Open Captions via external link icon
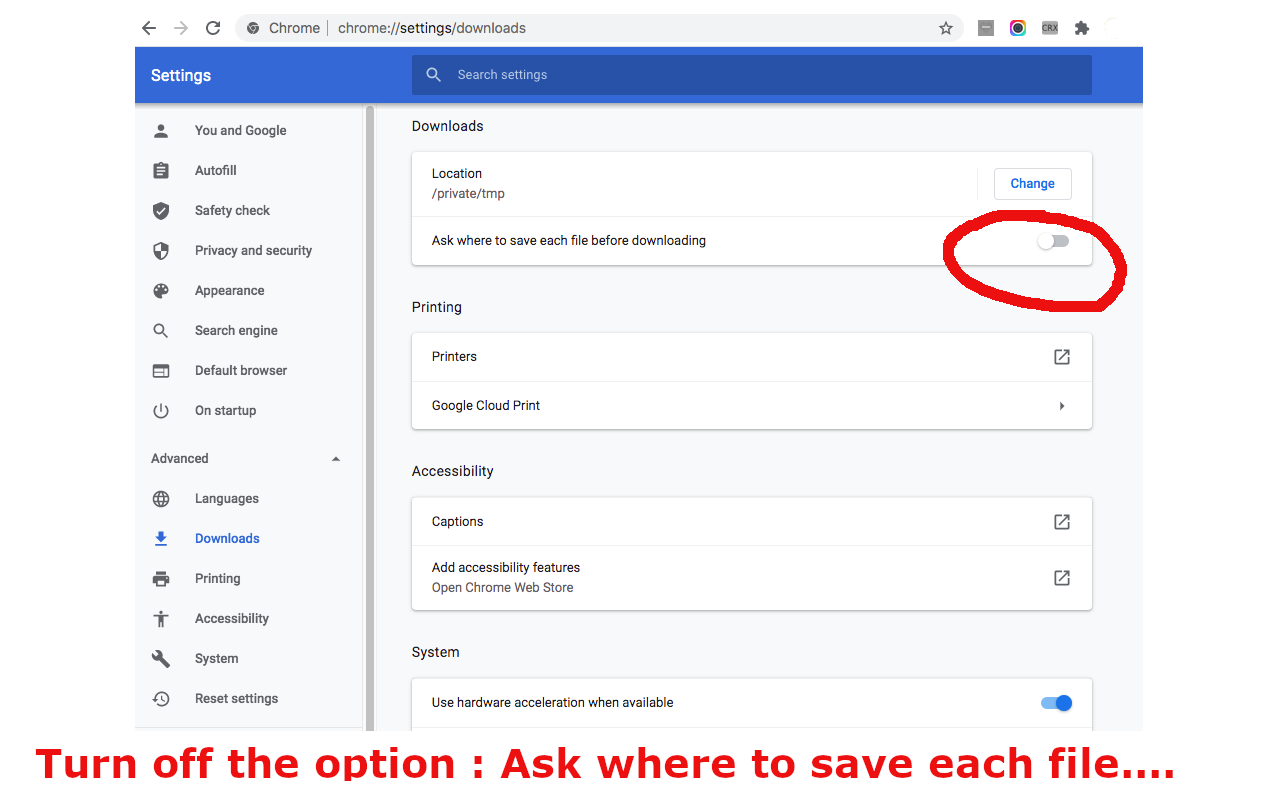Screen dimensions: 1280x800 click(x=1062, y=522)
